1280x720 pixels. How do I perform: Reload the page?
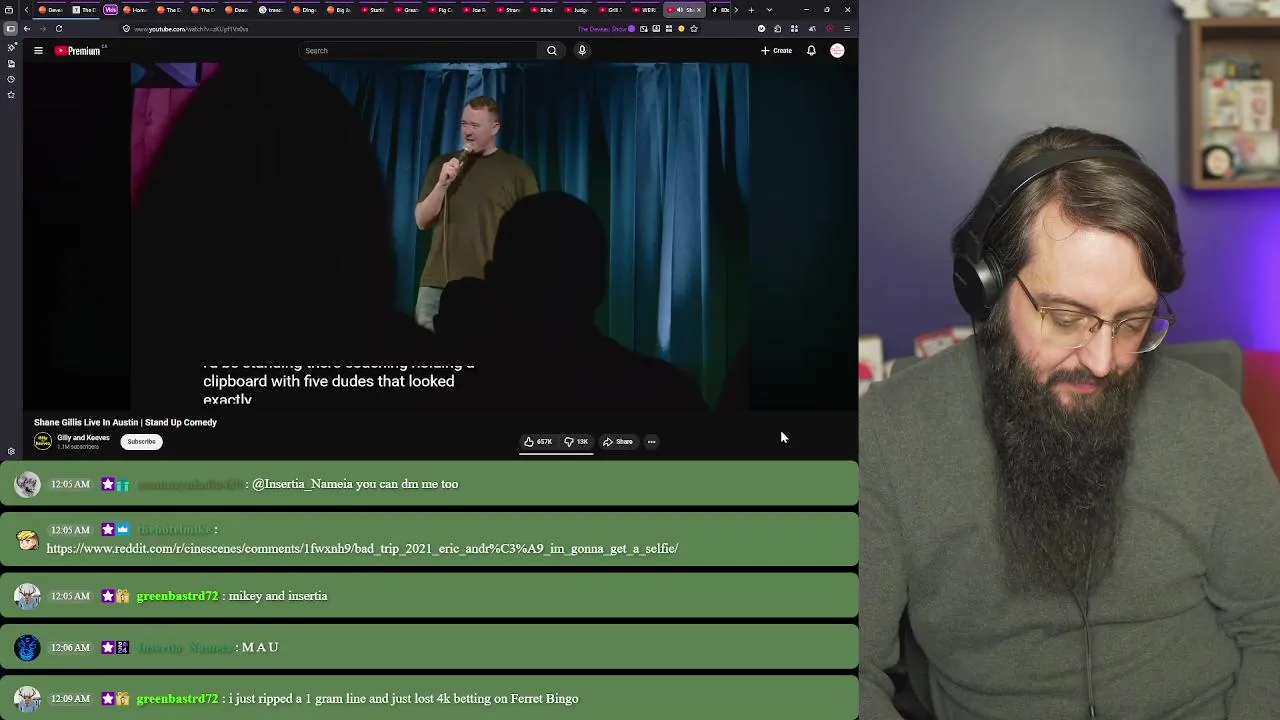coord(59,29)
